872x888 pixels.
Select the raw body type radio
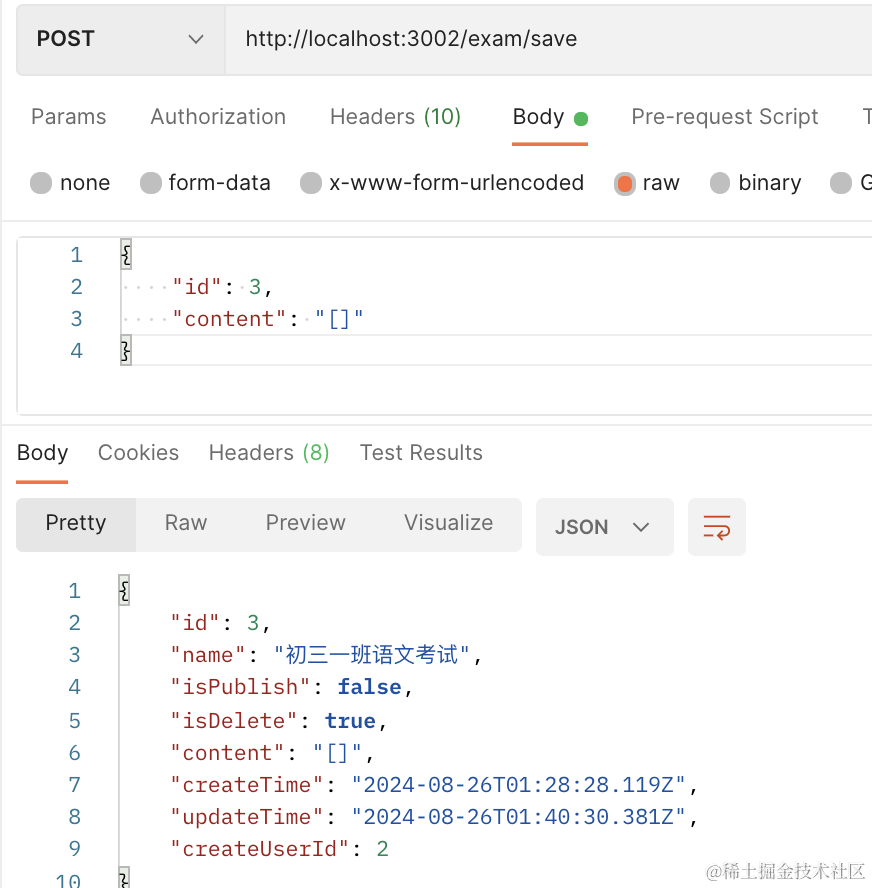(625, 184)
